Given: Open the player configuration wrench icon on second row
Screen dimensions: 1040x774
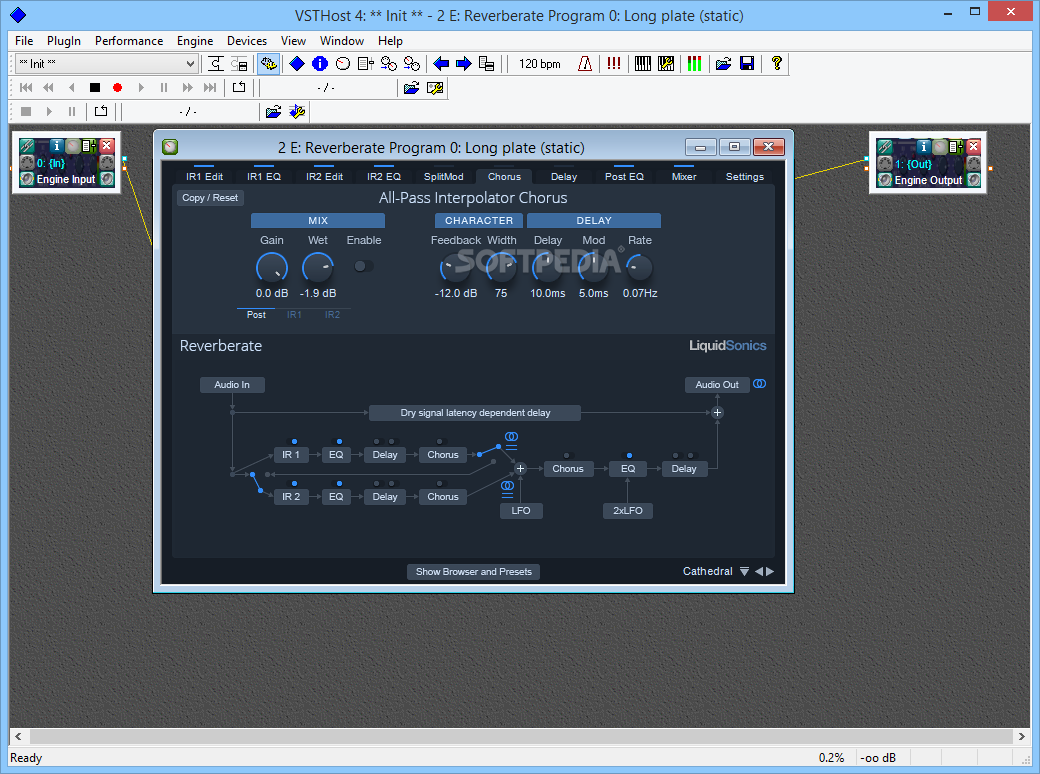Looking at the screenshot, I should 435,88.
